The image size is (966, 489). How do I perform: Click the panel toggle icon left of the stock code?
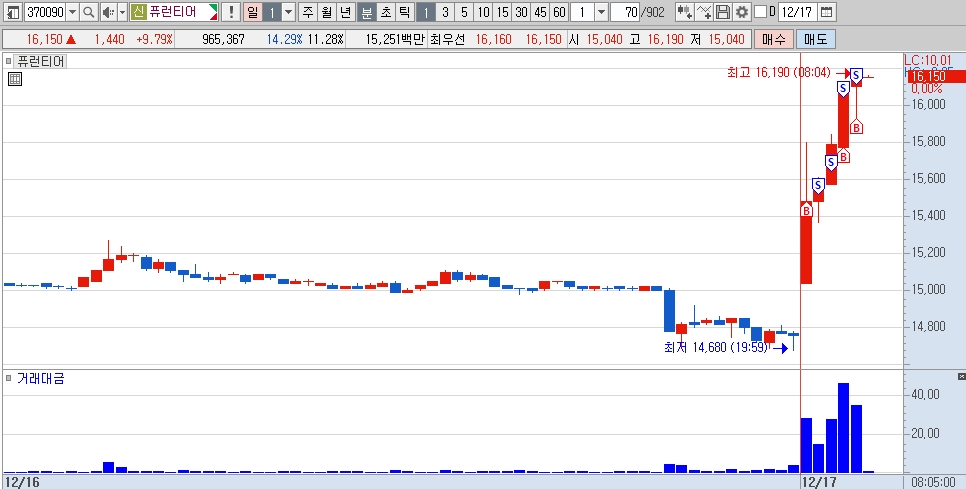coord(14,12)
